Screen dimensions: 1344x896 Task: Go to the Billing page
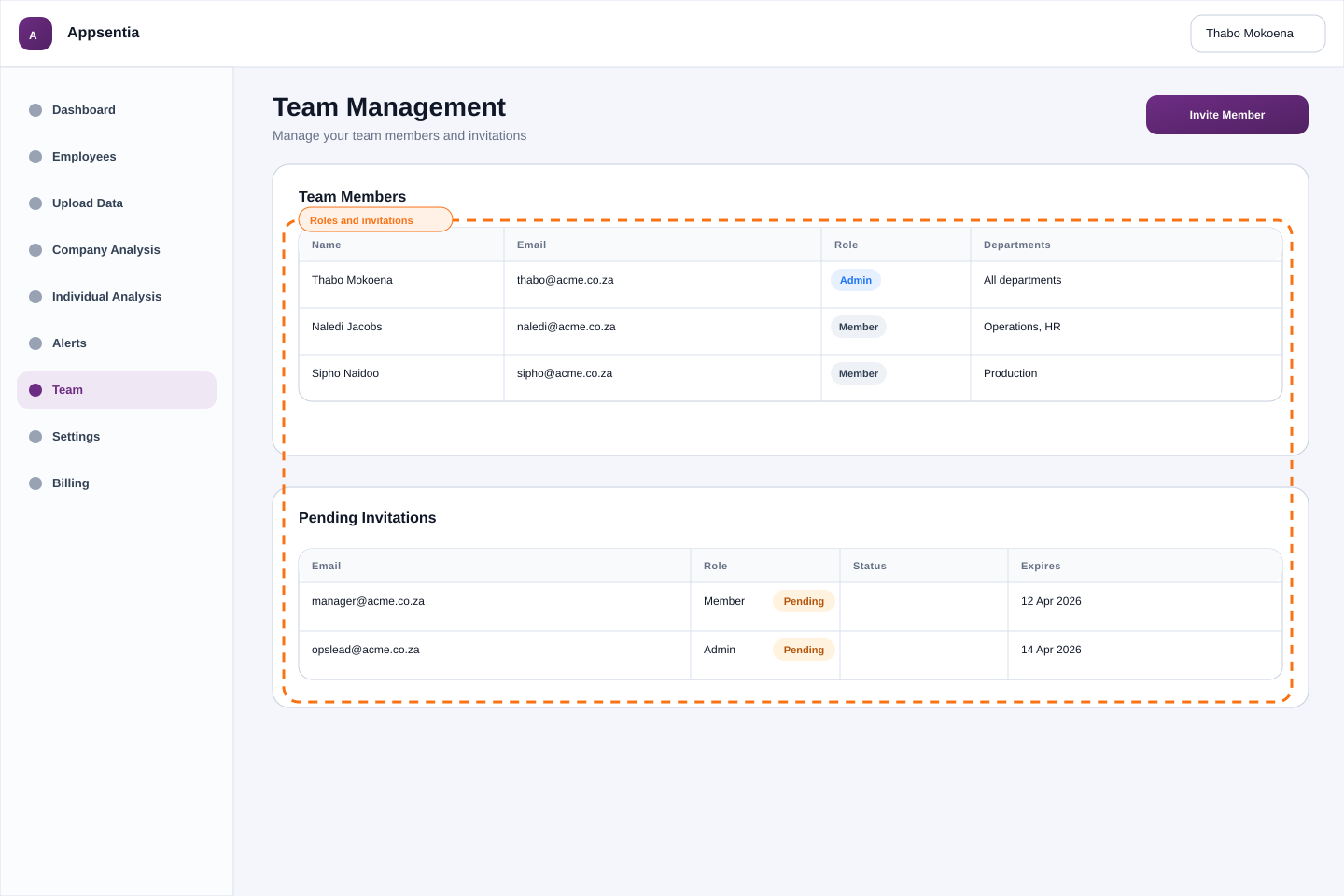(117, 483)
